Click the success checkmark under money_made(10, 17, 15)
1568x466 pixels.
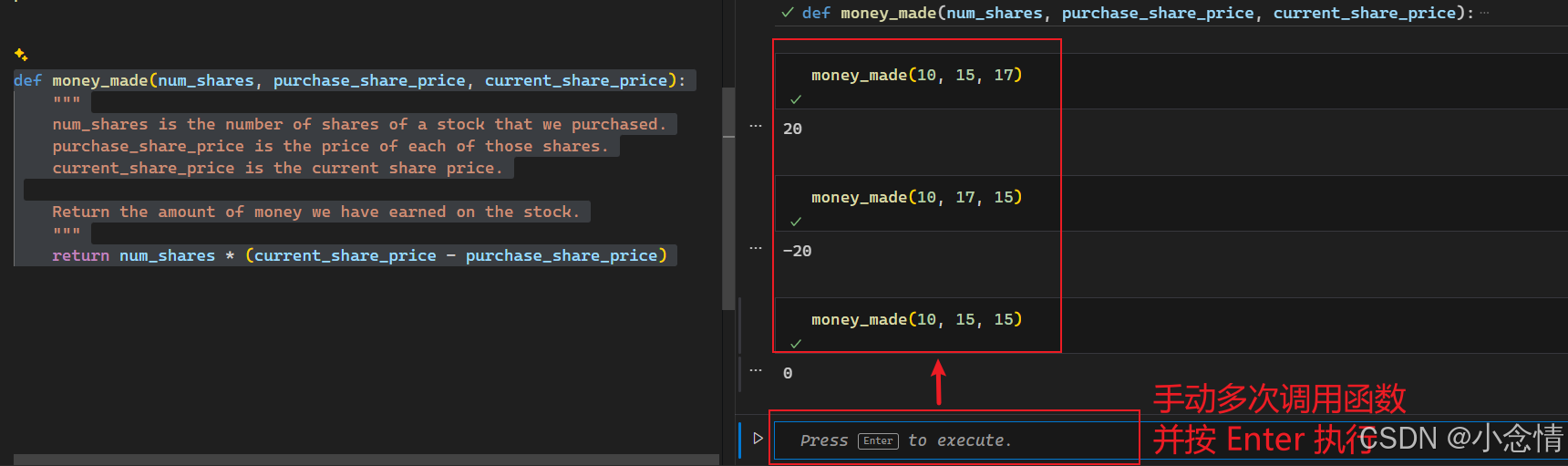(796, 222)
